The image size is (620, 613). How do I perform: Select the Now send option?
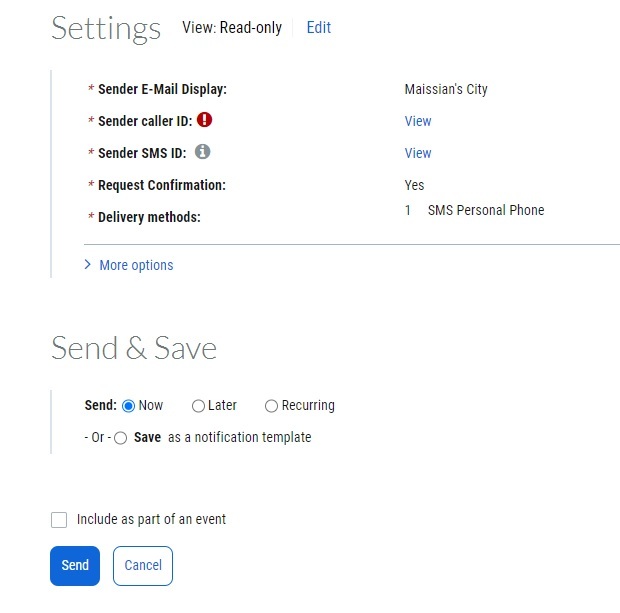128,406
